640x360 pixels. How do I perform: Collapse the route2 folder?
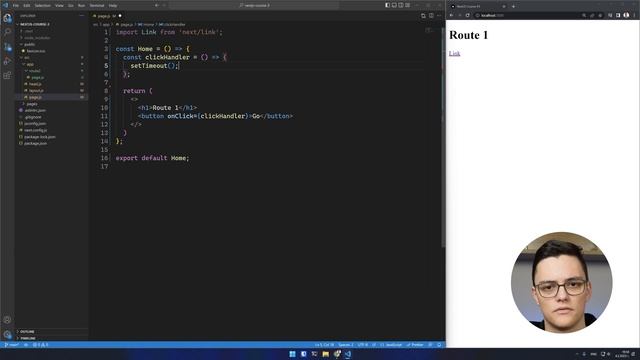[x=52, y=71]
